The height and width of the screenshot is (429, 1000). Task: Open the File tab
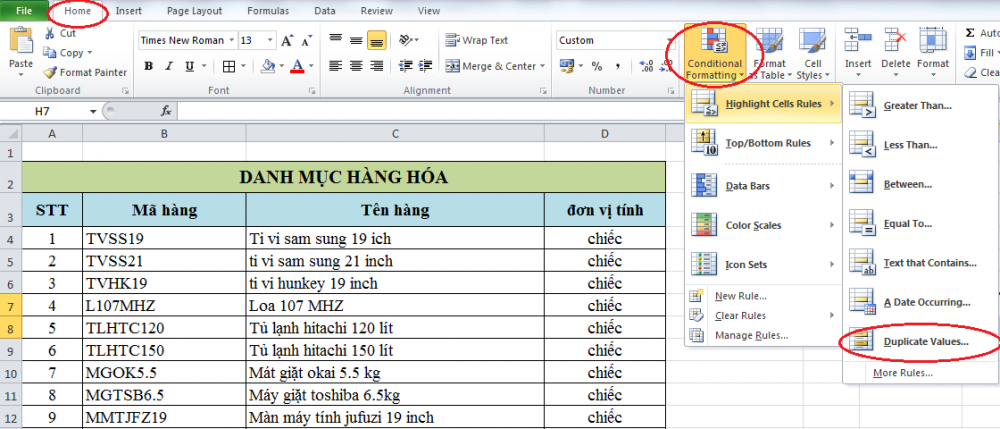[24, 11]
